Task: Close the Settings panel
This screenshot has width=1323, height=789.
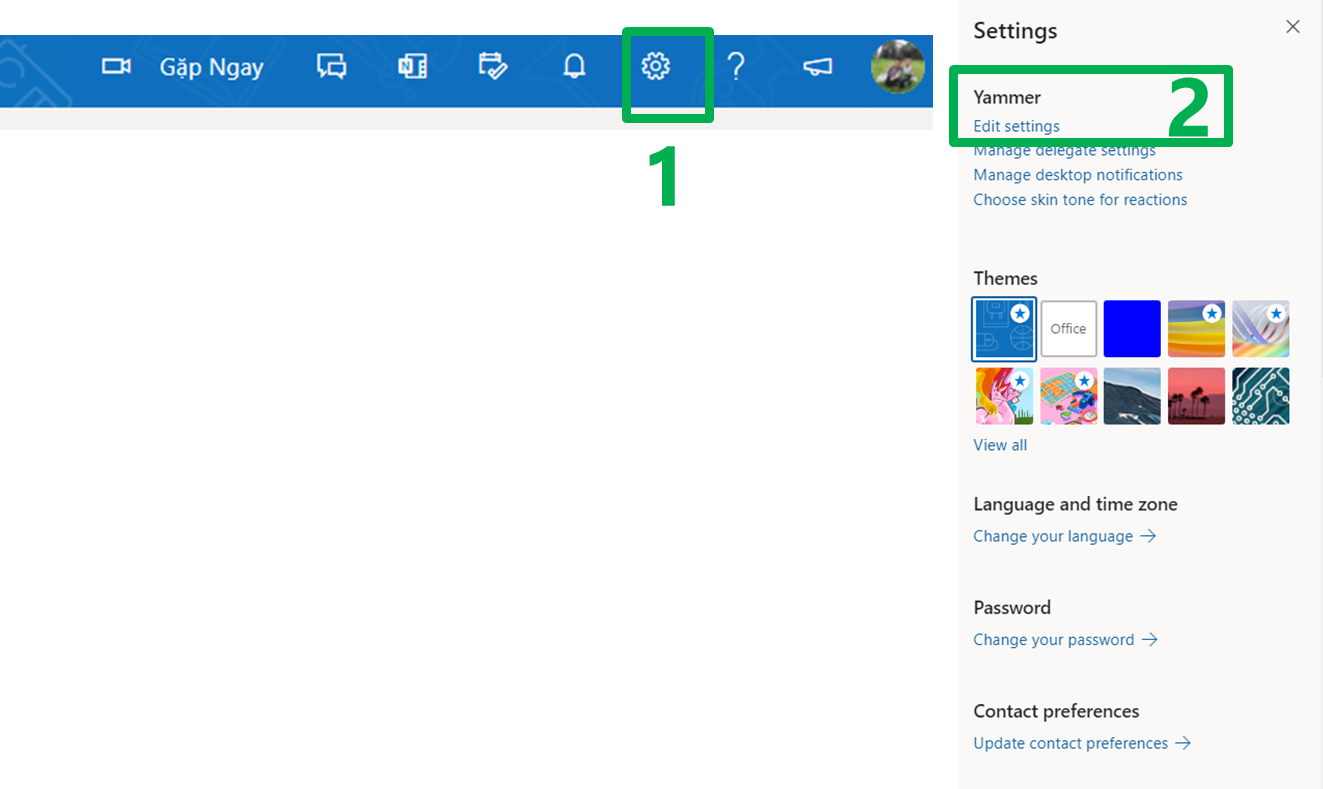Action: [x=1293, y=27]
